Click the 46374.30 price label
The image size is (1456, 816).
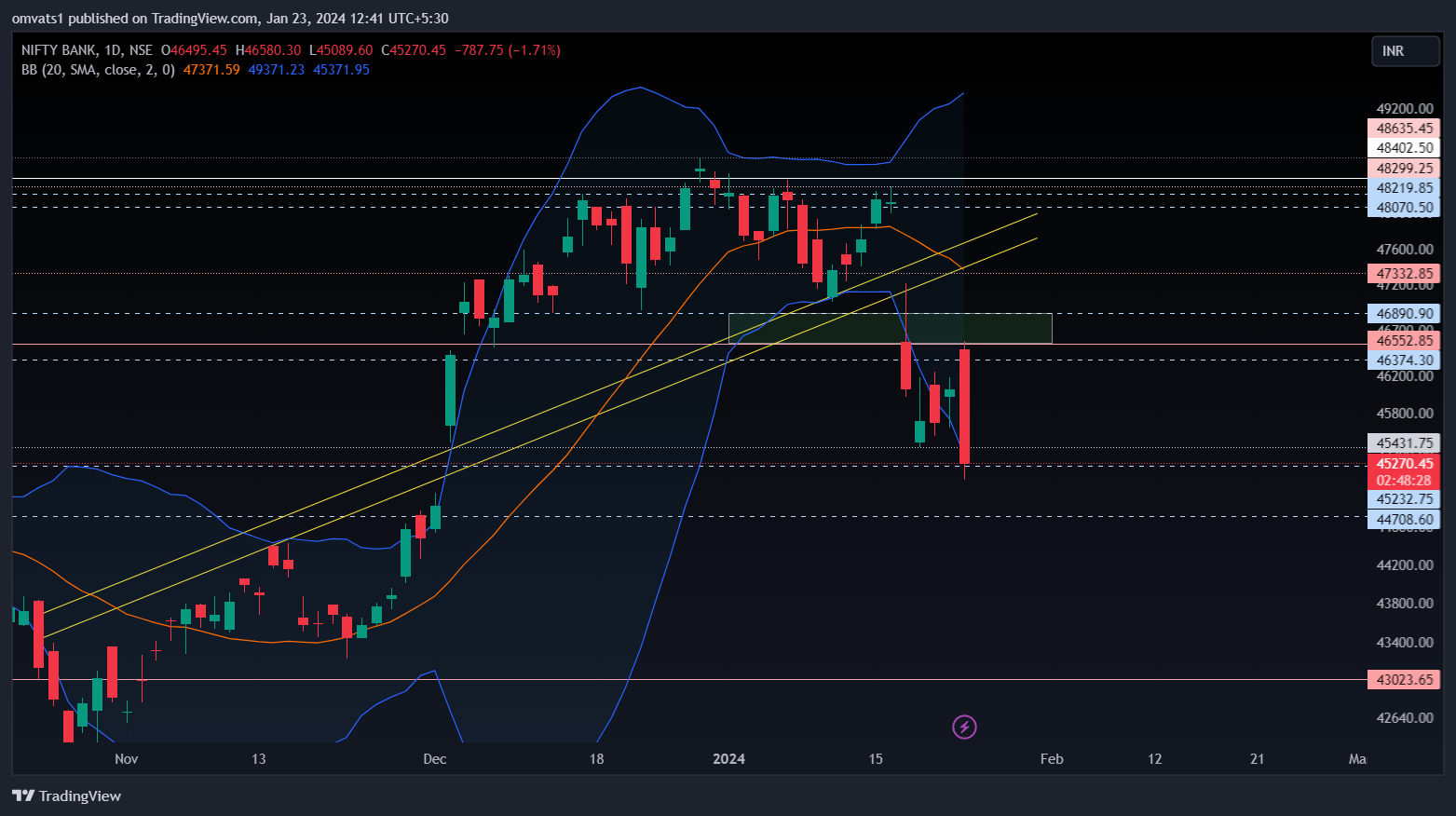tap(1404, 360)
